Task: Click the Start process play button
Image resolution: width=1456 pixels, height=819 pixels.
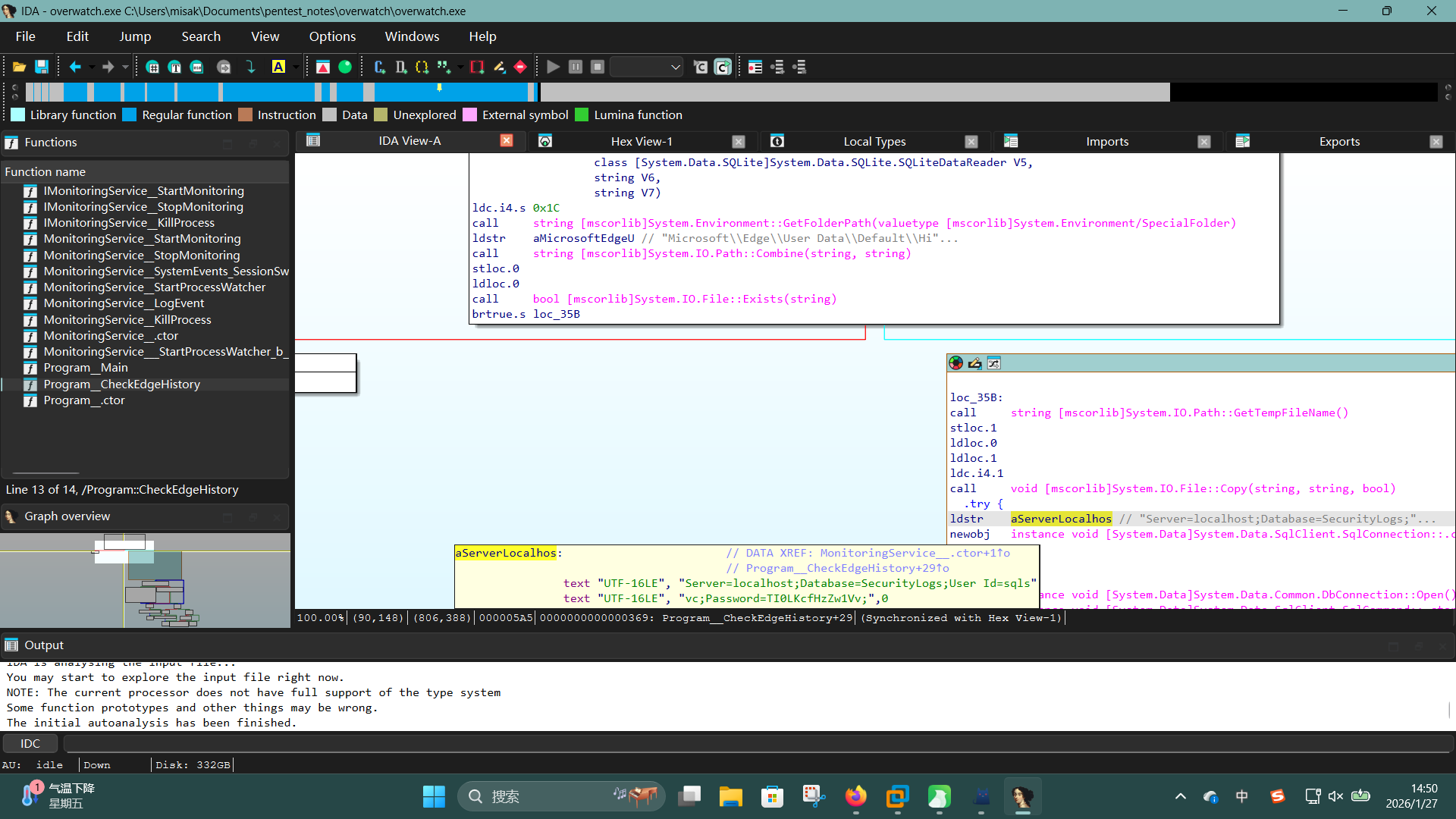Action: (553, 67)
